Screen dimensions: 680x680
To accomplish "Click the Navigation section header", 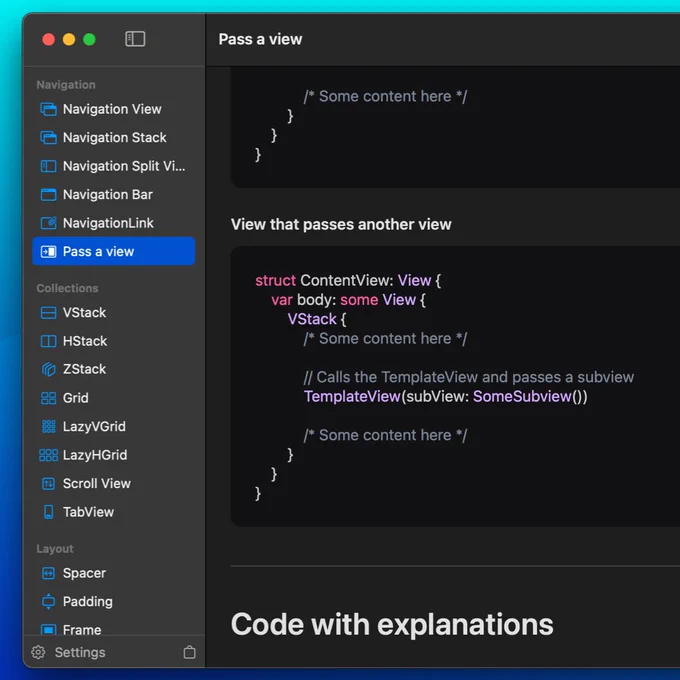I will pos(66,85).
